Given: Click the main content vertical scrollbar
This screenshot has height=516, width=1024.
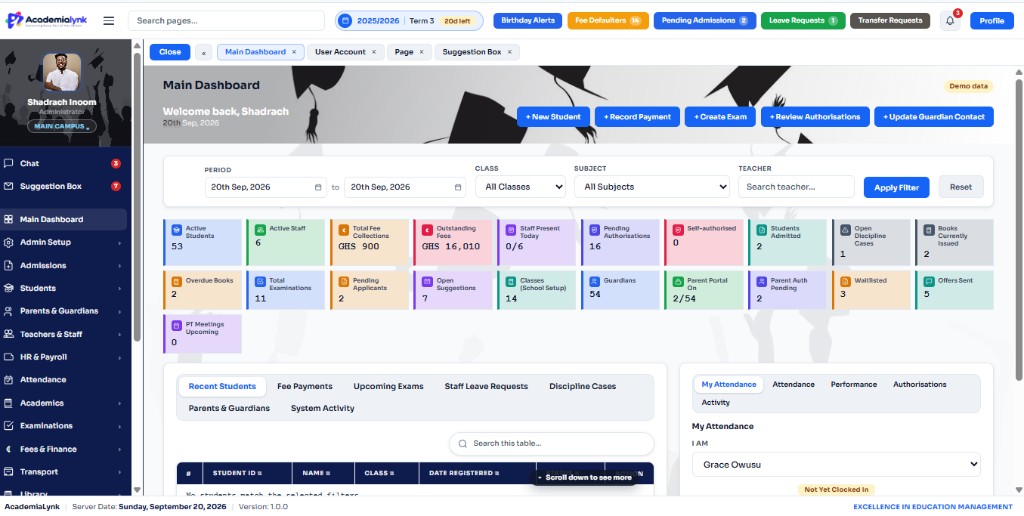Looking at the screenshot, I should tap(1019, 229).
